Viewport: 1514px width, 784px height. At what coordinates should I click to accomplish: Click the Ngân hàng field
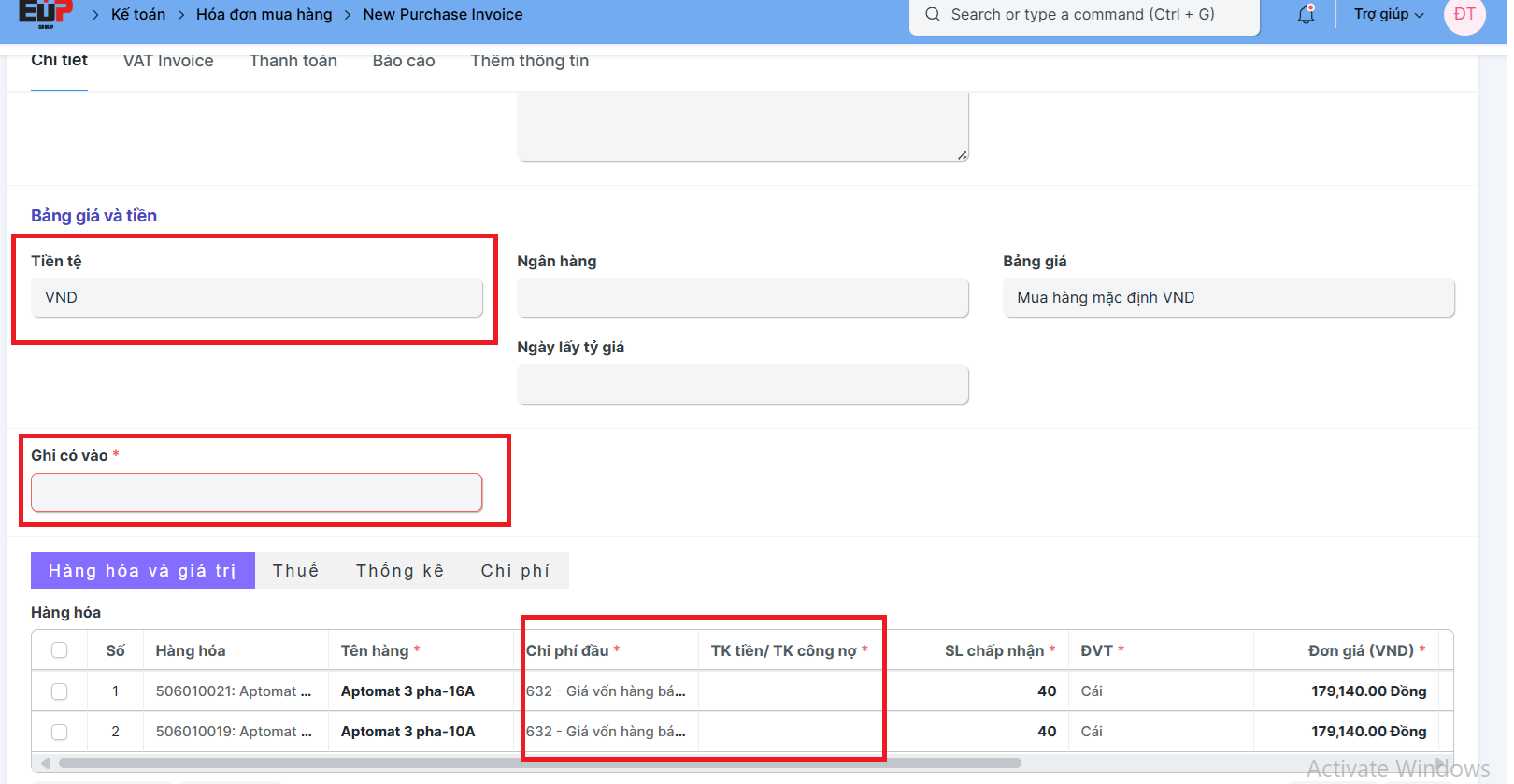pyautogui.click(x=743, y=298)
